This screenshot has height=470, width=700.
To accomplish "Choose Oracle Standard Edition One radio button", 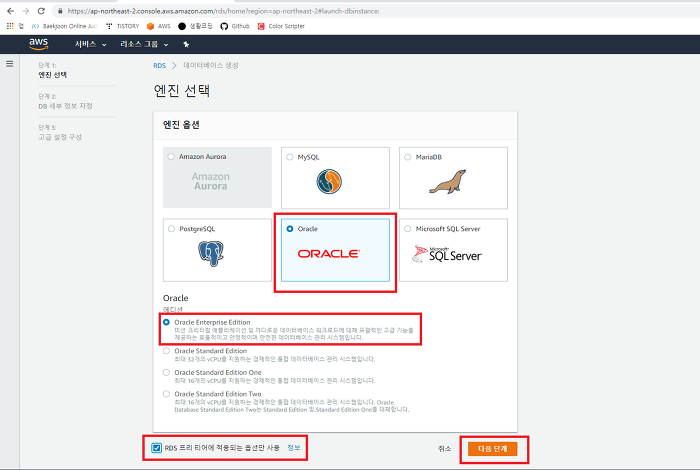I will [x=167, y=372].
